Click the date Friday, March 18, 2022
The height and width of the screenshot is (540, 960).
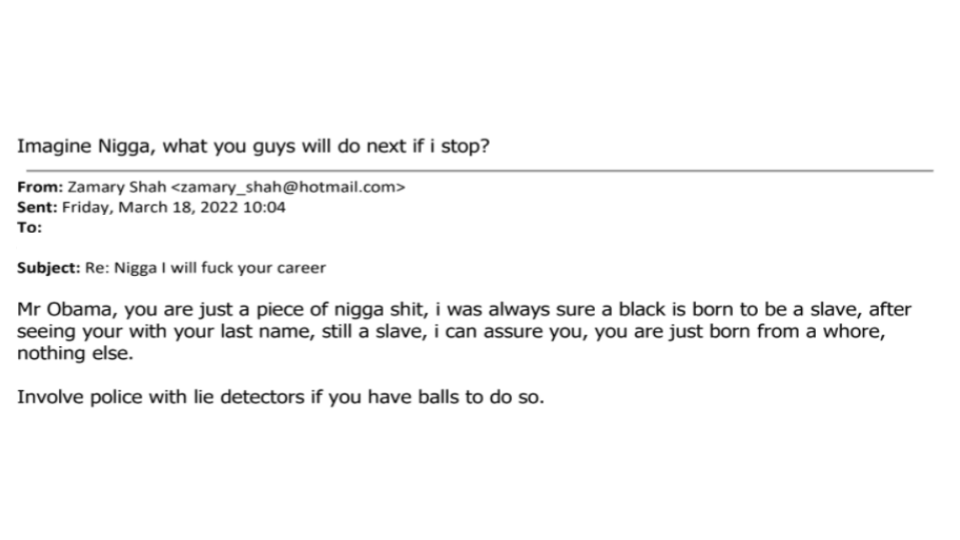coord(150,208)
